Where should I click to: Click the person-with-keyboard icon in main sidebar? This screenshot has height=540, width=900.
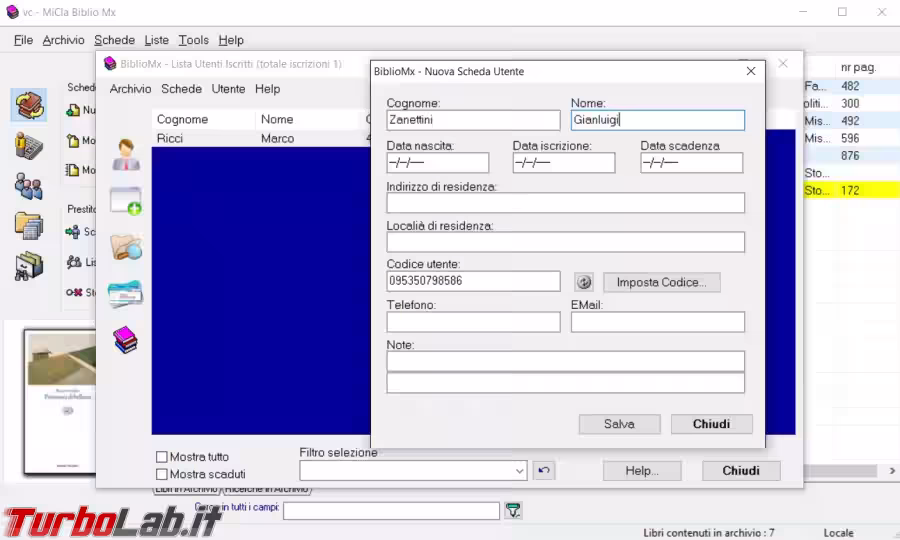(28, 146)
